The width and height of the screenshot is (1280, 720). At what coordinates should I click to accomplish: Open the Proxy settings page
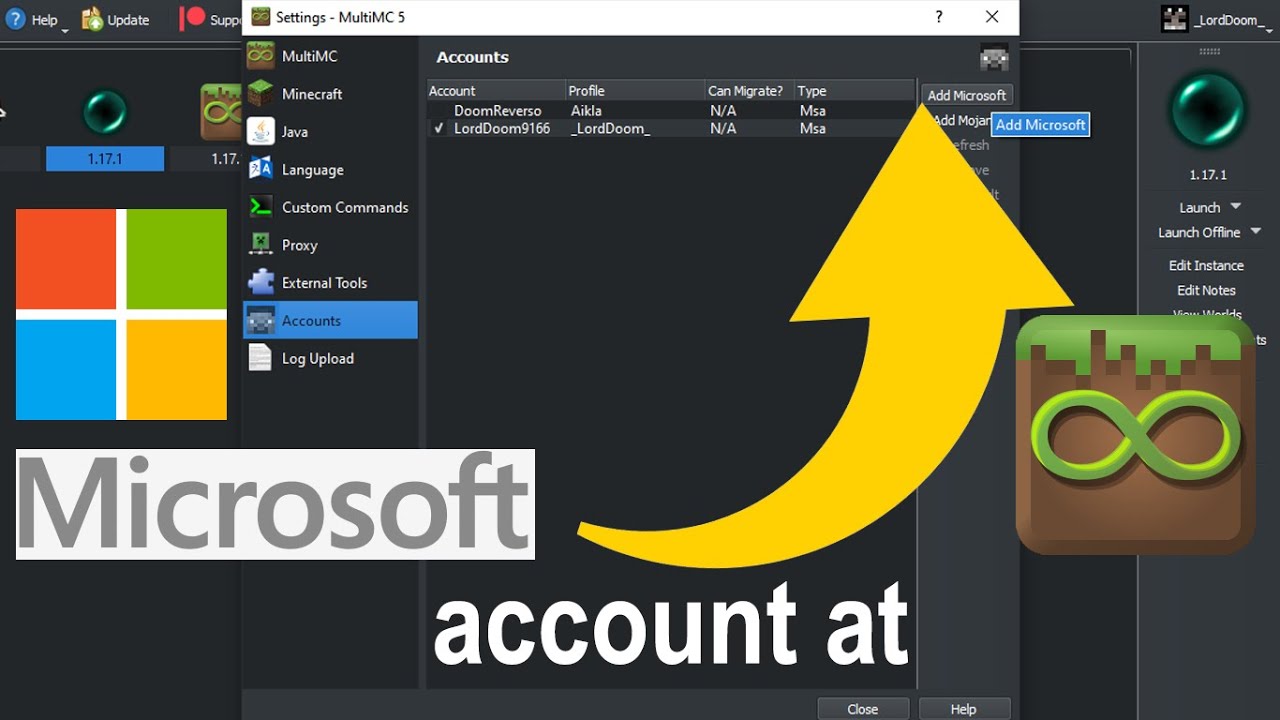click(330, 245)
